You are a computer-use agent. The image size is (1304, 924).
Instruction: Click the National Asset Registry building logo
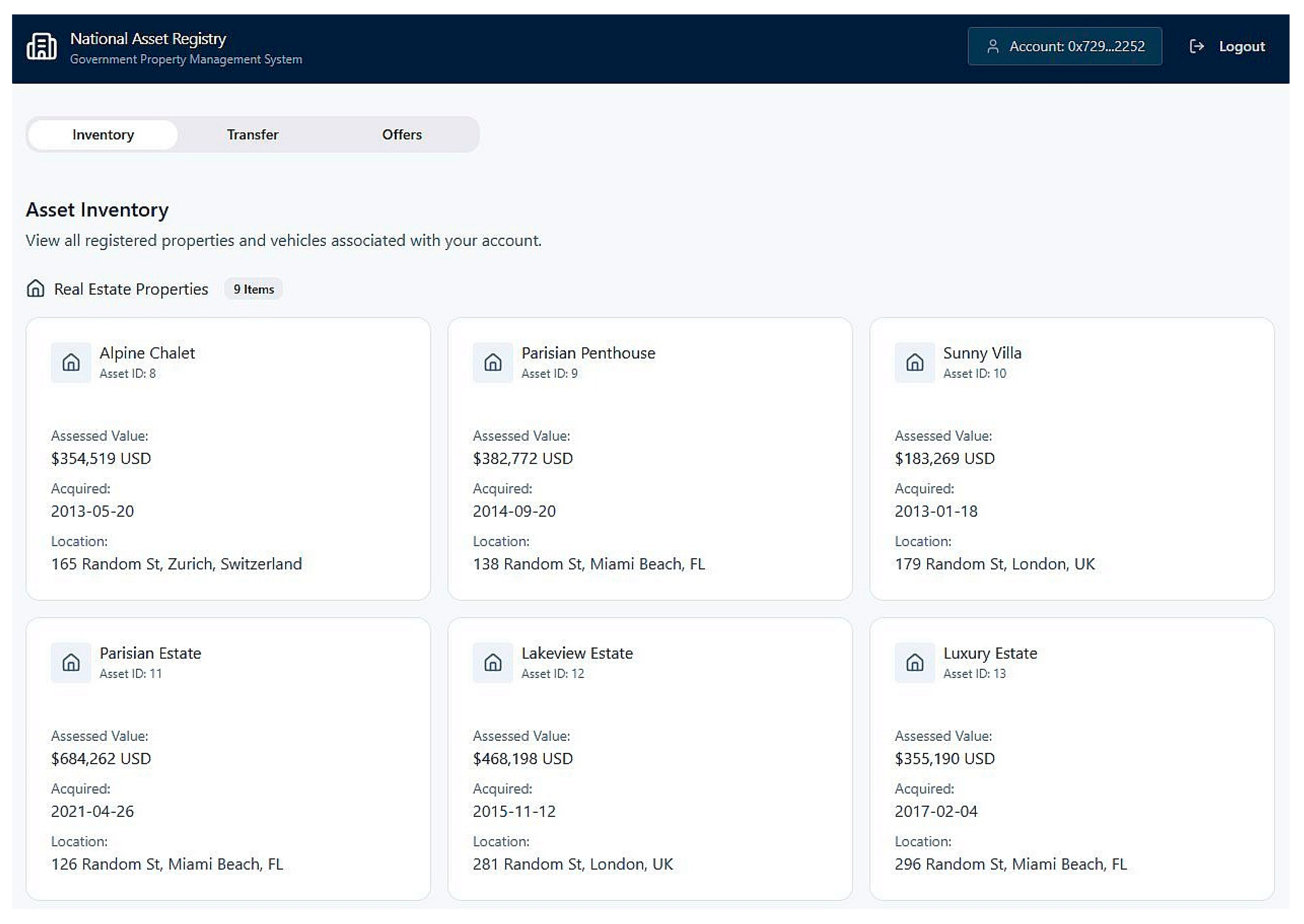(42, 47)
